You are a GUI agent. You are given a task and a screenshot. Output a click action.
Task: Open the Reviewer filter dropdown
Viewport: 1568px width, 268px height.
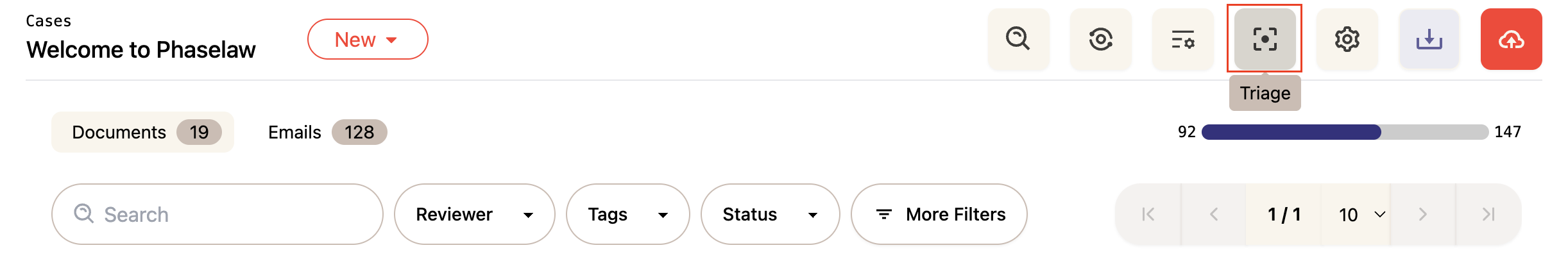click(x=474, y=214)
